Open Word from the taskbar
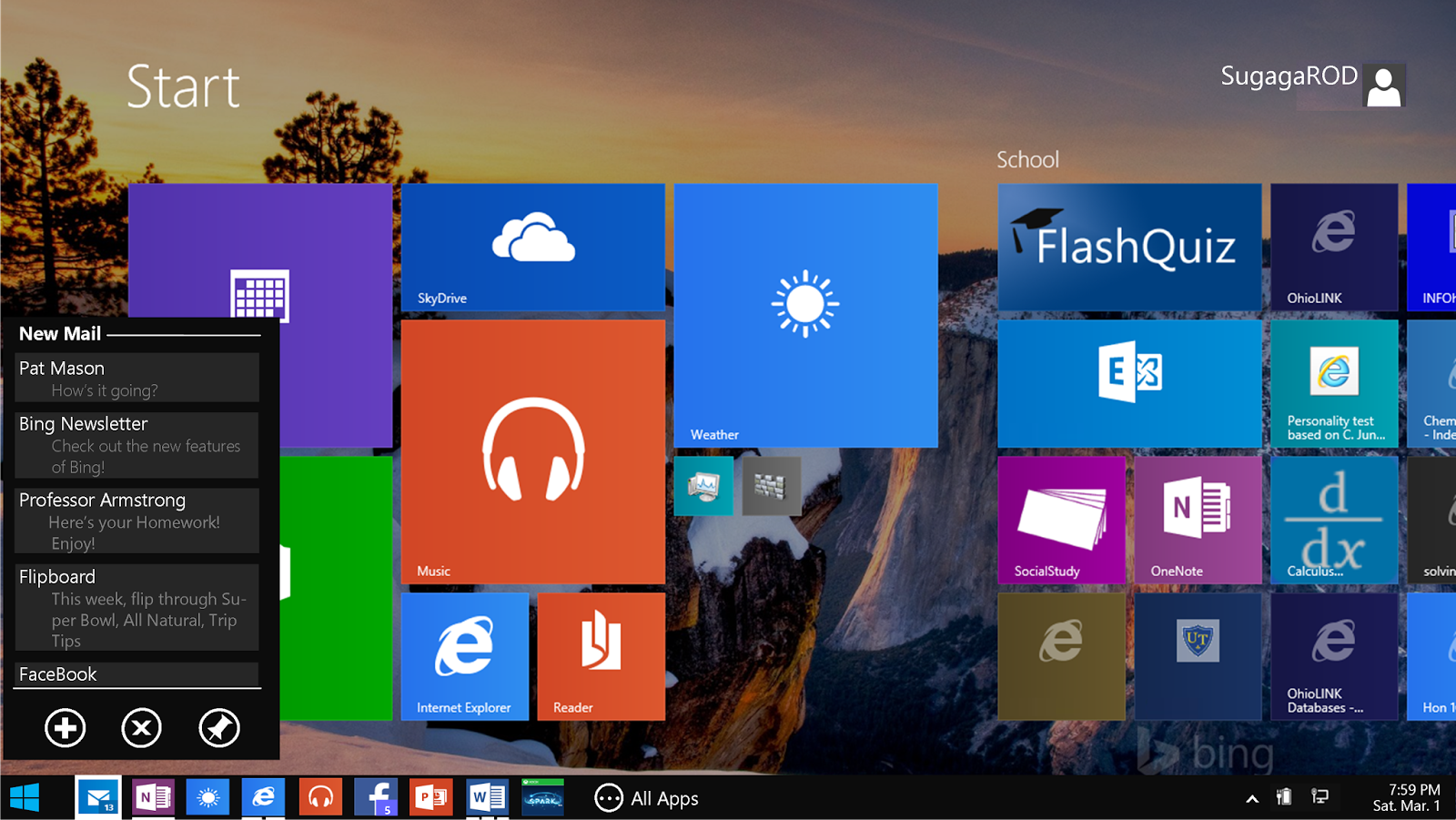The image size is (1456, 820). coord(486,797)
